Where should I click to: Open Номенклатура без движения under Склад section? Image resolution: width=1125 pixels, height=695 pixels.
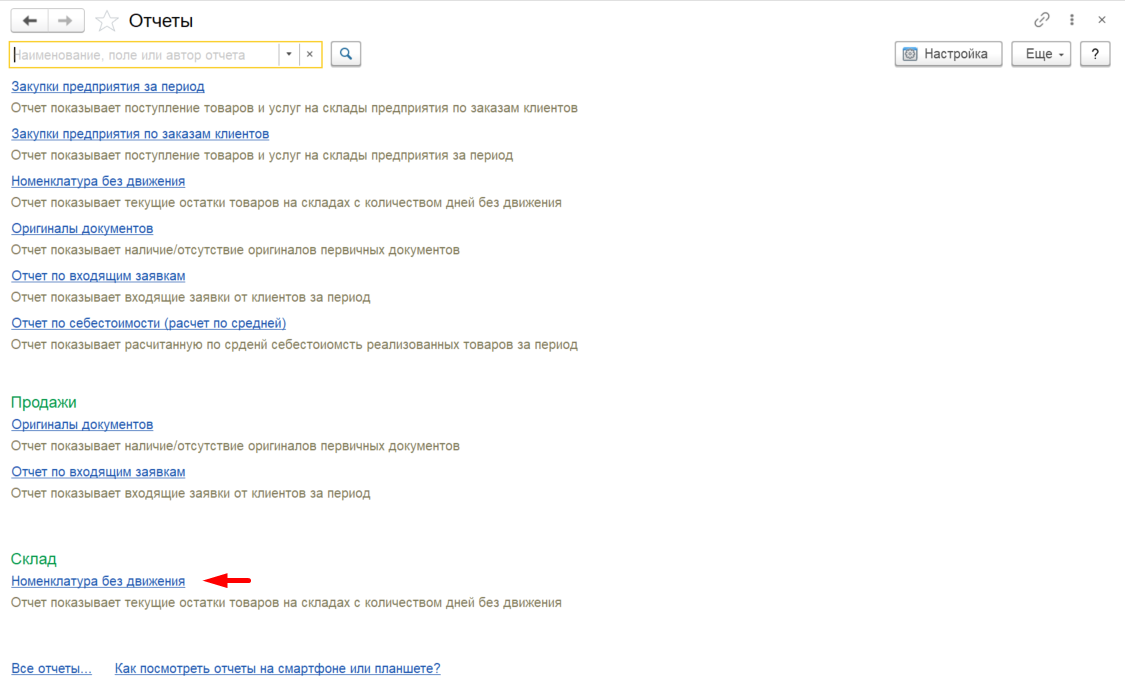(x=98, y=581)
